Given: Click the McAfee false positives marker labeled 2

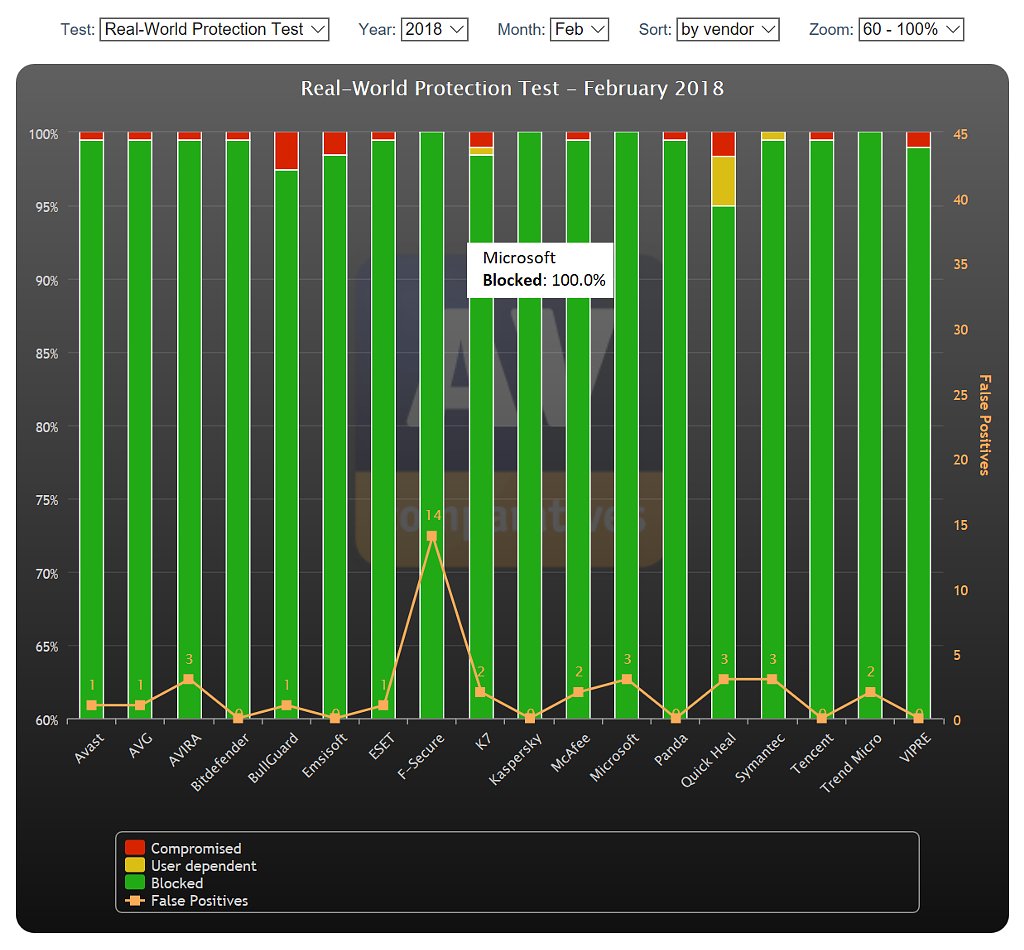Looking at the screenshot, I should pos(578,692).
